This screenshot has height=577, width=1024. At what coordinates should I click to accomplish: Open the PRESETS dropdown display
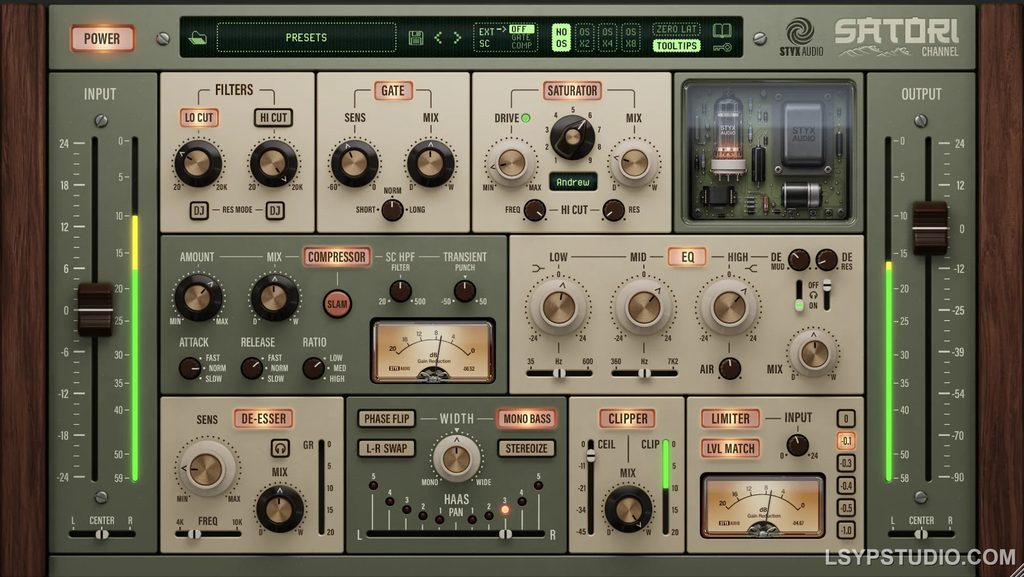[x=306, y=38]
